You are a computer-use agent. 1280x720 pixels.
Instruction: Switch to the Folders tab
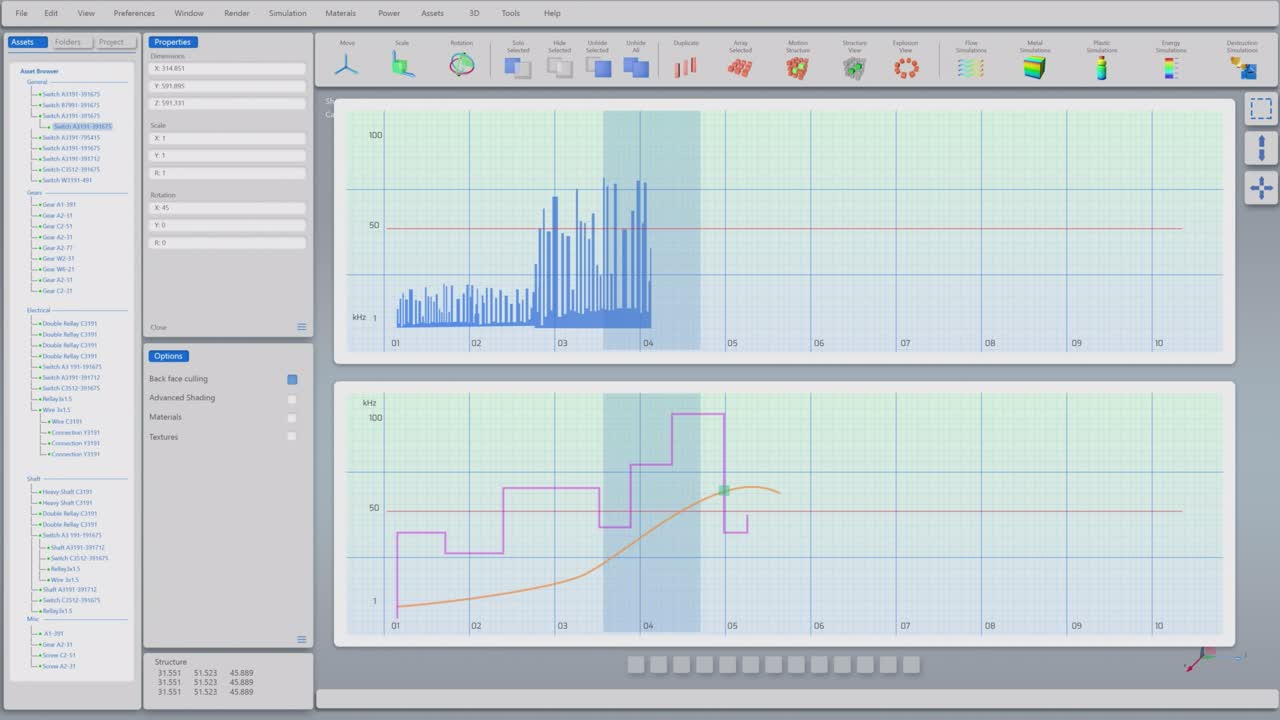pos(68,42)
